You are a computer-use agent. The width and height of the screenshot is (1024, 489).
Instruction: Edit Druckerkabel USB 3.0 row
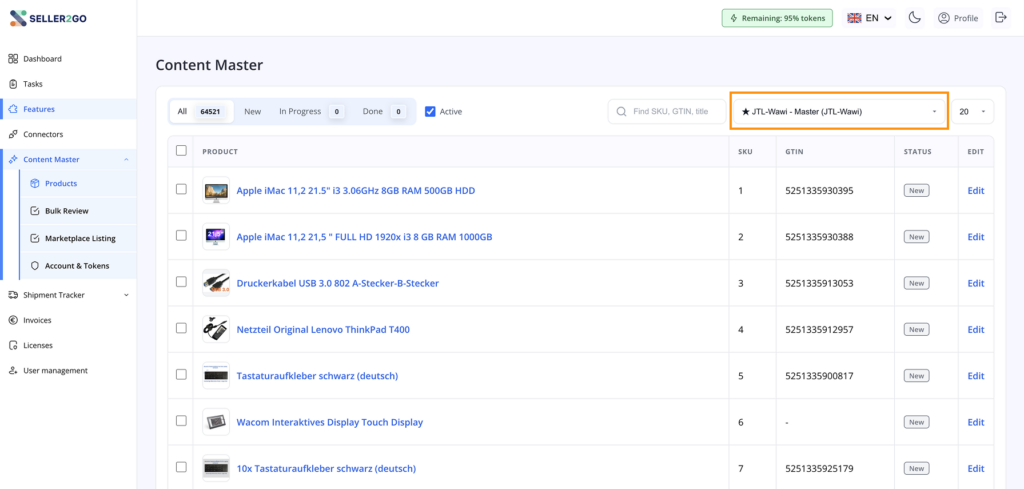[975, 283]
